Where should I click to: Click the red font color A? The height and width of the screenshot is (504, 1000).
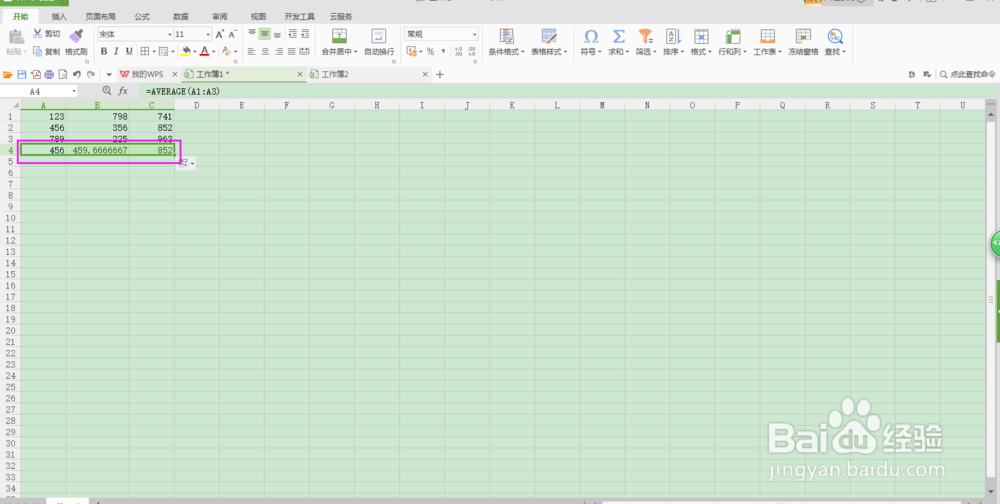coord(205,51)
